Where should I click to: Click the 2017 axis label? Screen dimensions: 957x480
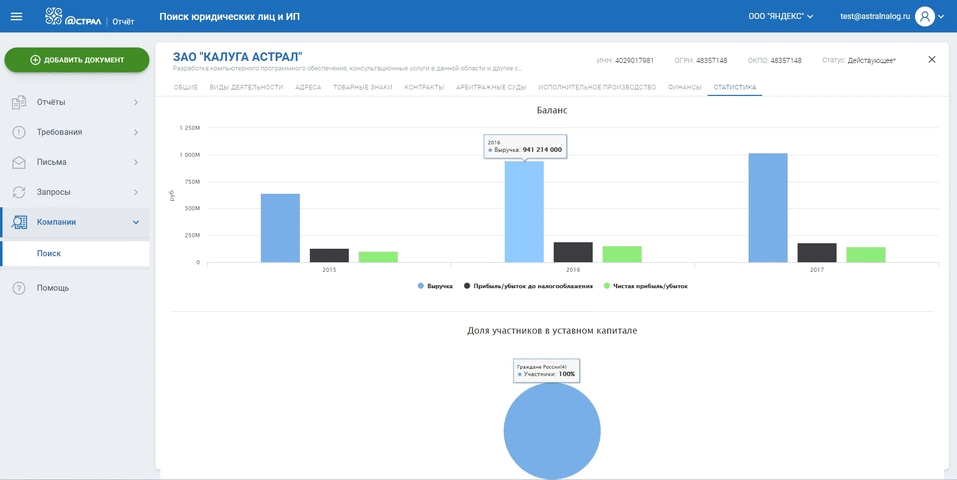(817, 270)
